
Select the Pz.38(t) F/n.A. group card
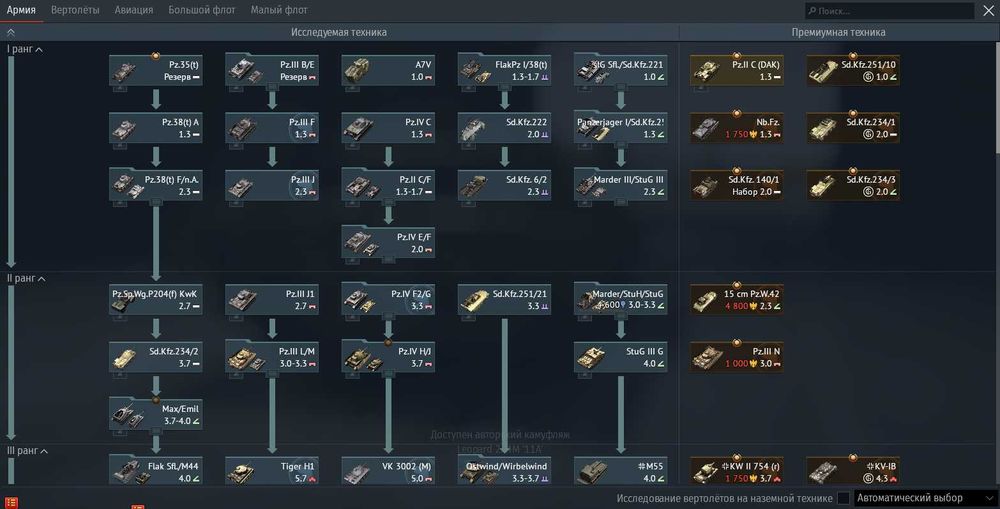(156, 185)
